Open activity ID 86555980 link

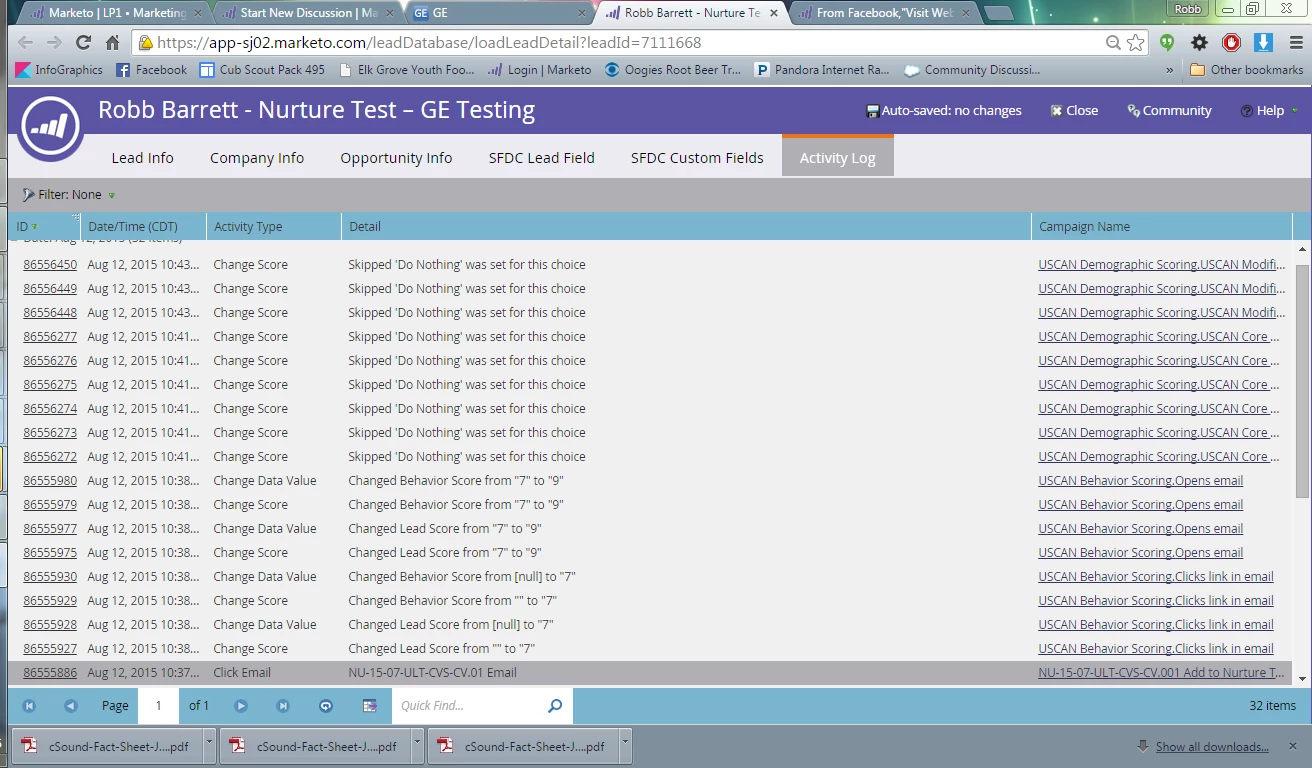pos(50,481)
